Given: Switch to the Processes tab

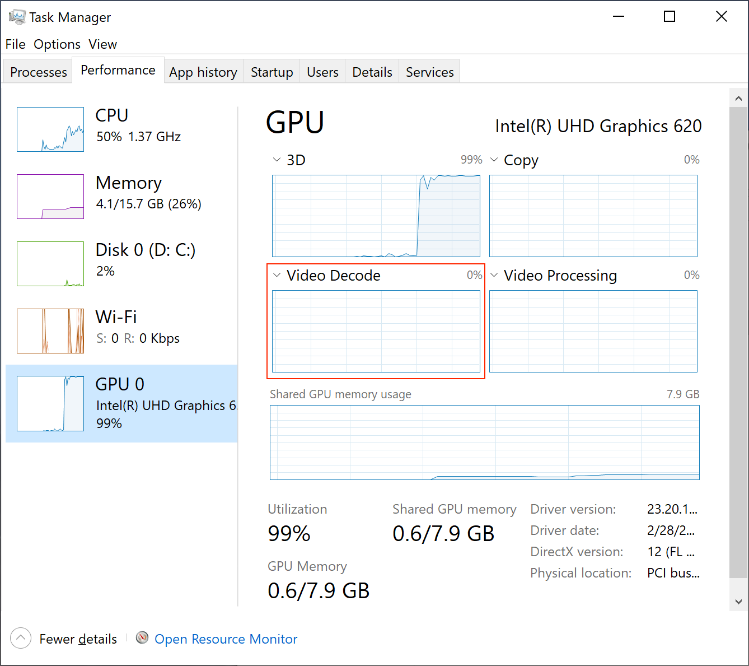Looking at the screenshot, I should pos(38,72).
